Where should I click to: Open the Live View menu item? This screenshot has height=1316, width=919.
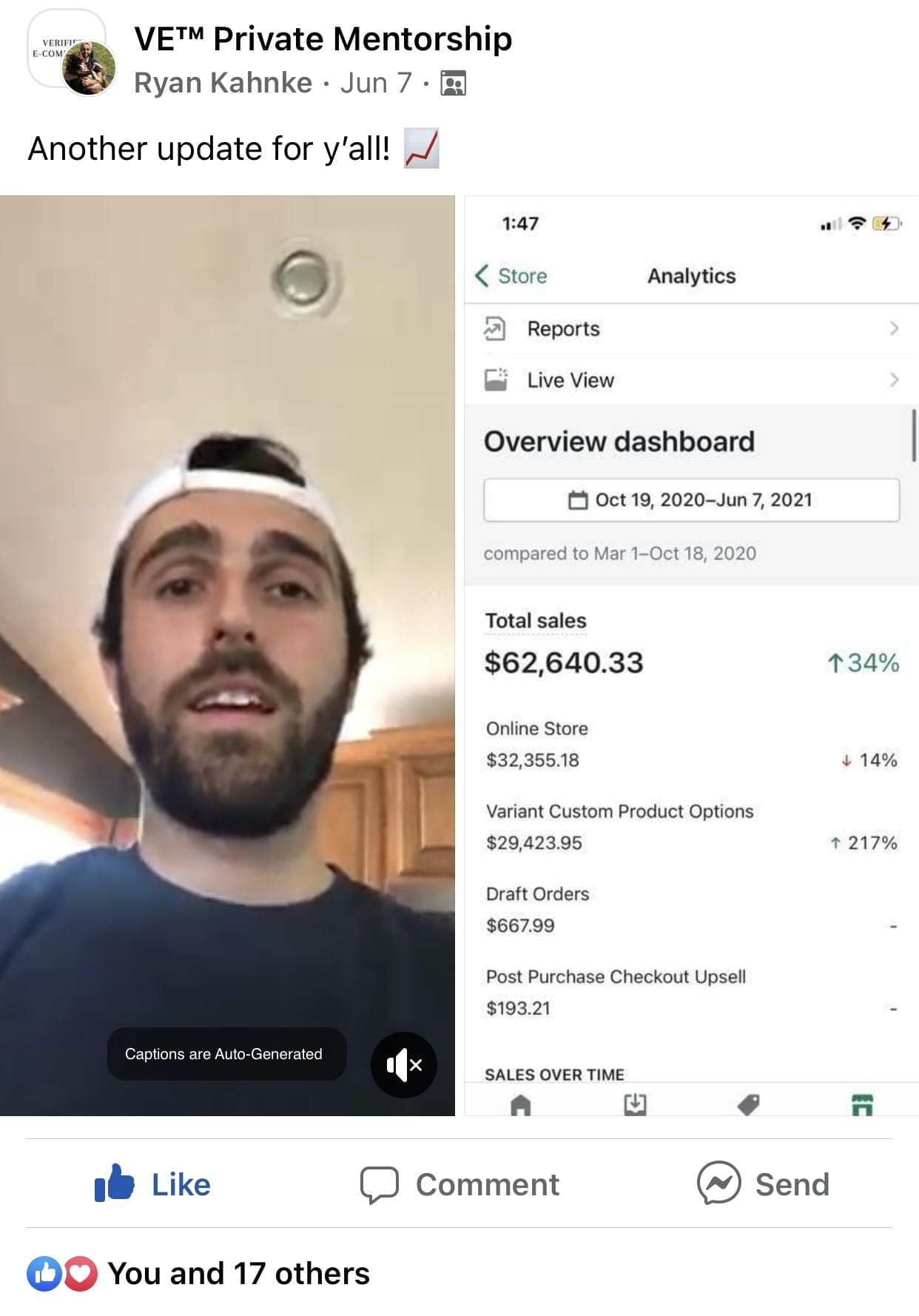[691, 380]
